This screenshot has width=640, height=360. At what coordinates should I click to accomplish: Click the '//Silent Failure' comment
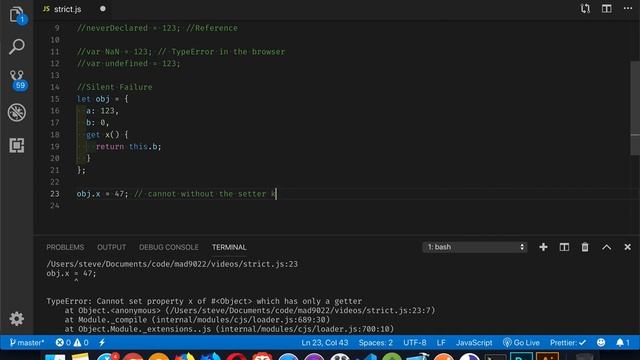(115, 87)
